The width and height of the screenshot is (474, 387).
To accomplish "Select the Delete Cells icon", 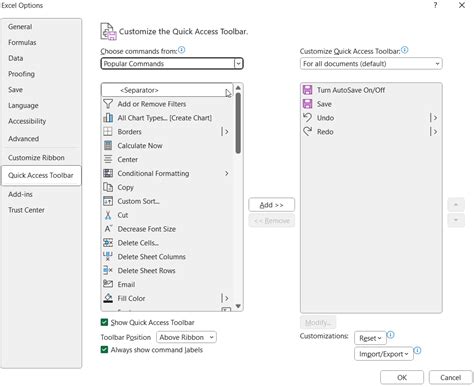I will [x=108, y=243].
